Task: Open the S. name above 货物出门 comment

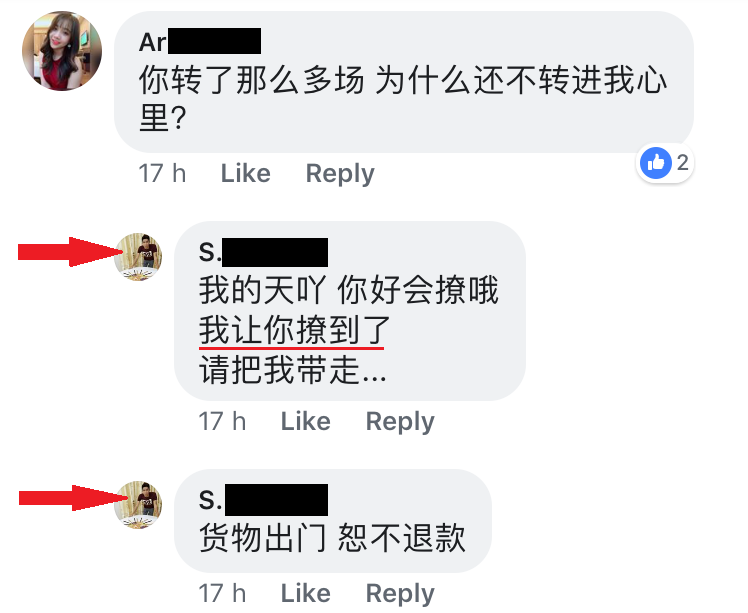Action: 263,500
